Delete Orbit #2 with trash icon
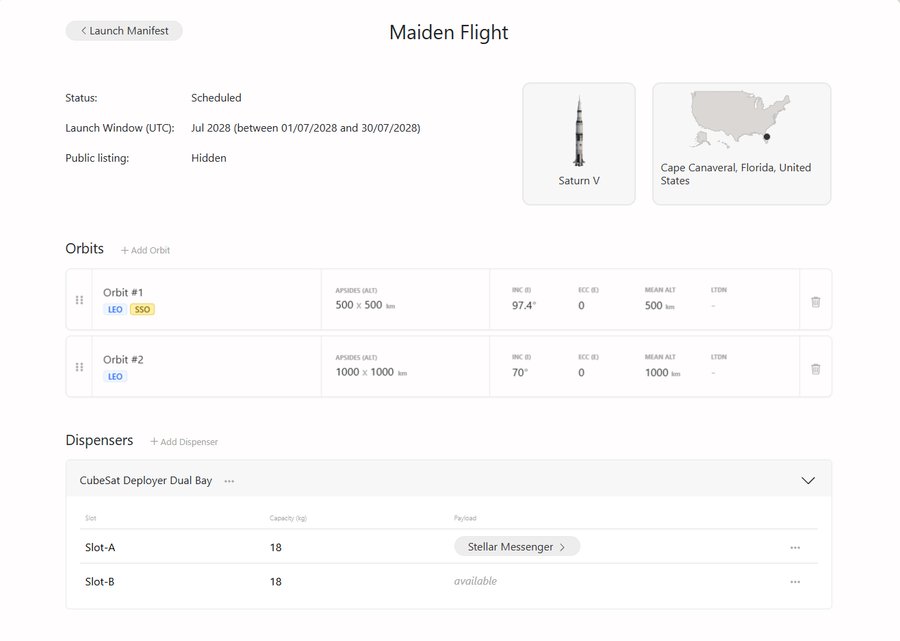Screen dimensions: 900x641 click(815, 369)
